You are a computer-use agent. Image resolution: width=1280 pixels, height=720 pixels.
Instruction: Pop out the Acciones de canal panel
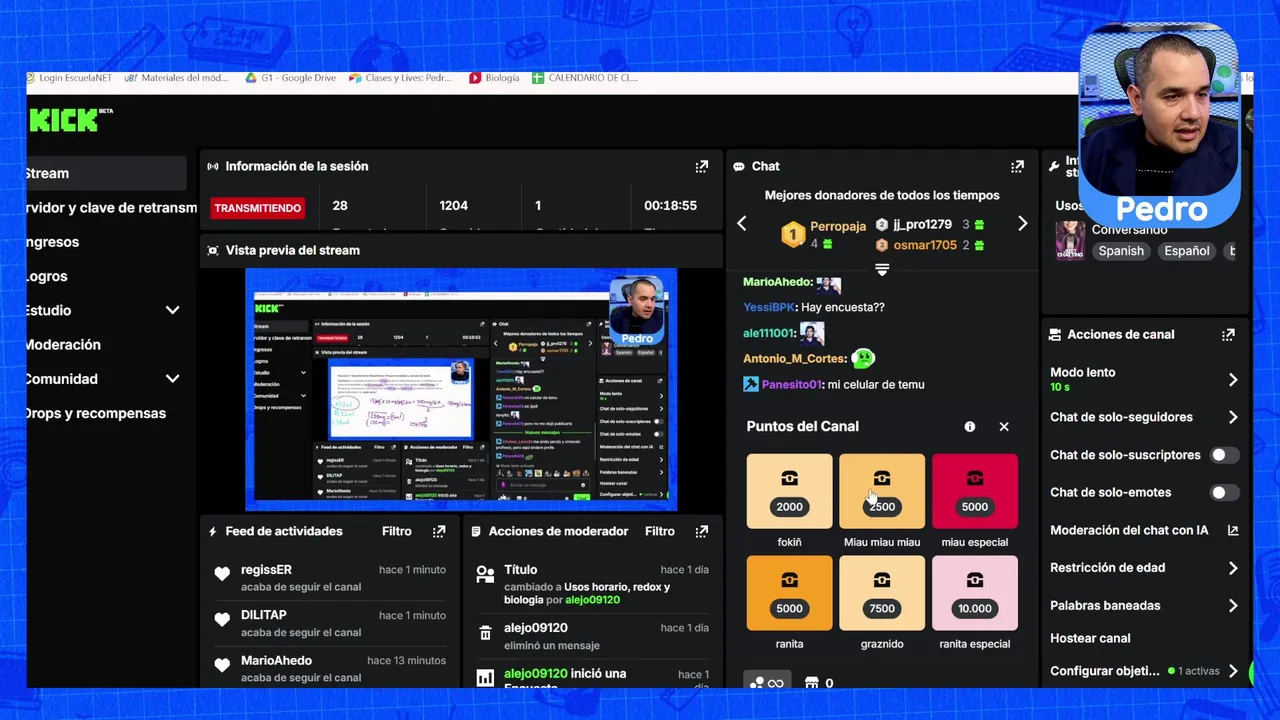1228,335
